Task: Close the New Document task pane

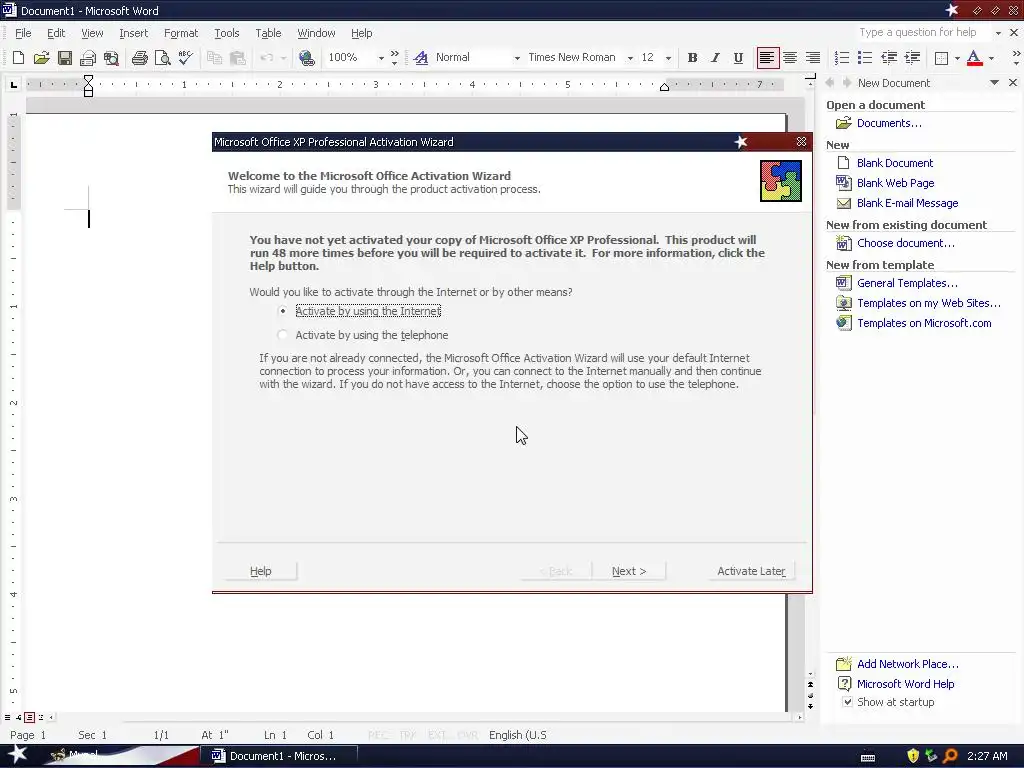Action: pyautogui.click(x=1012, y=82)
